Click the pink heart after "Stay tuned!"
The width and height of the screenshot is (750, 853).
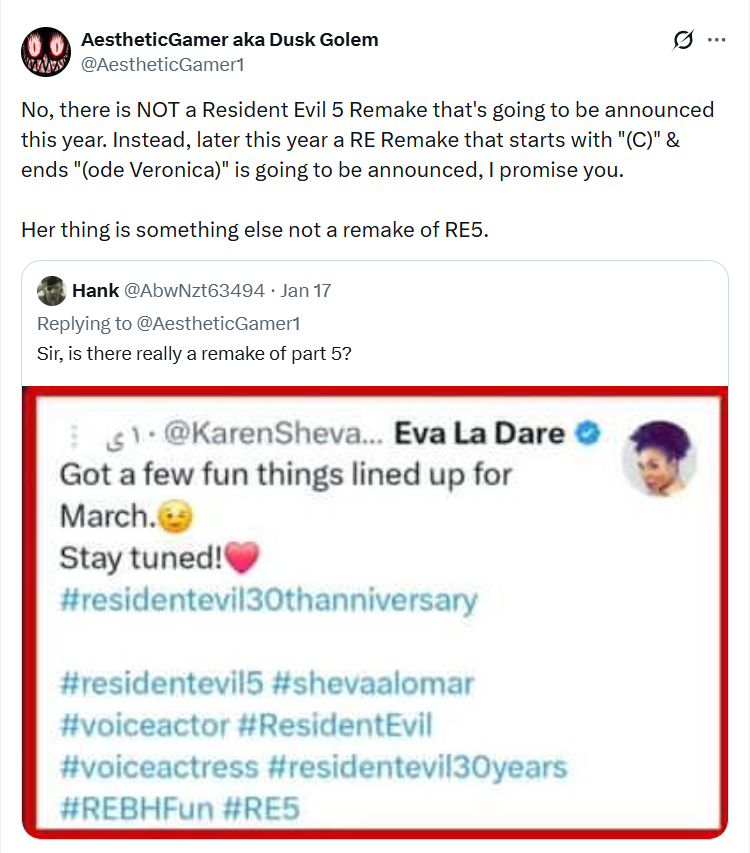click(x=244, y=555)
